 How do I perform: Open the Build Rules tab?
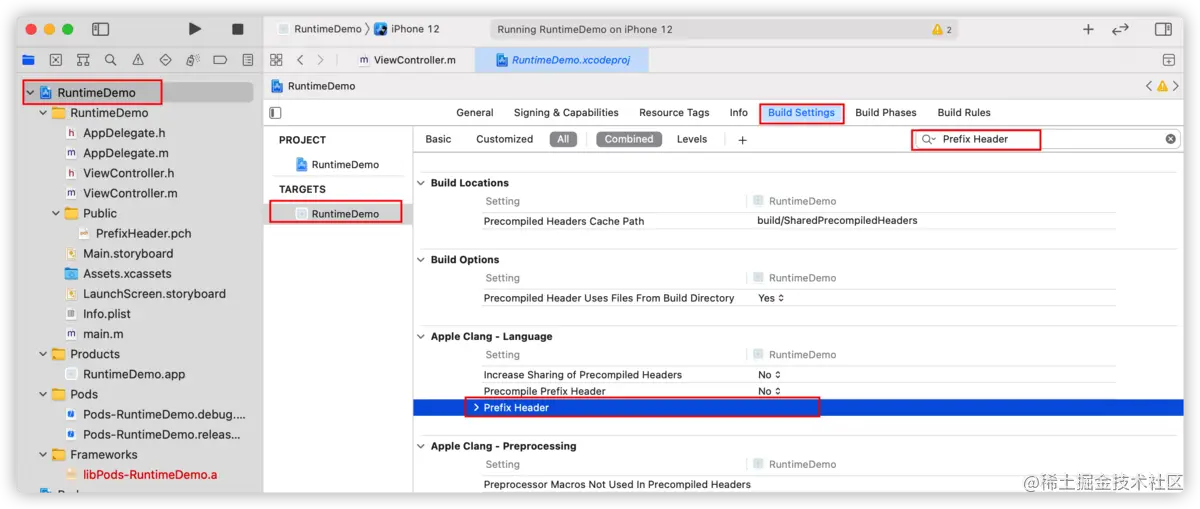click(x=964, y=113)
